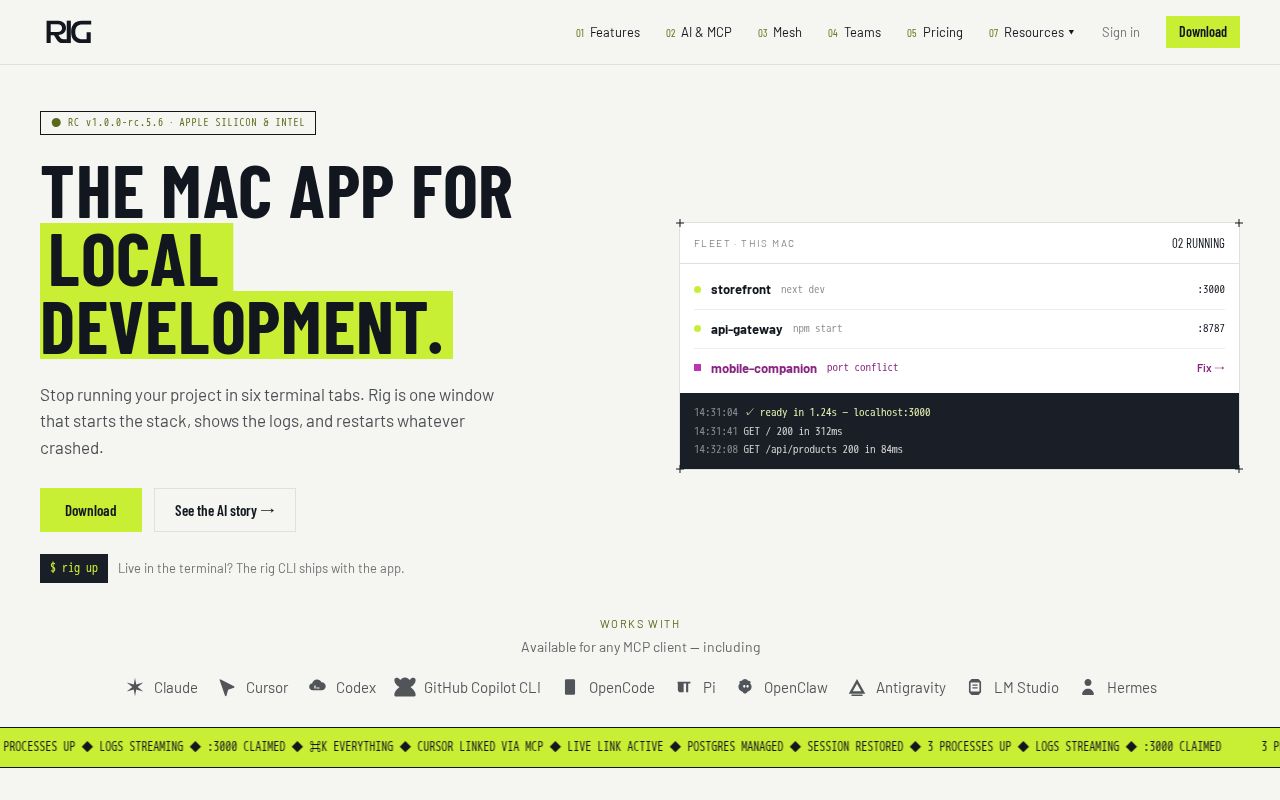Click See the AI story button
The width and height of the screenshot is (1280, 800).
pos(225,510)
